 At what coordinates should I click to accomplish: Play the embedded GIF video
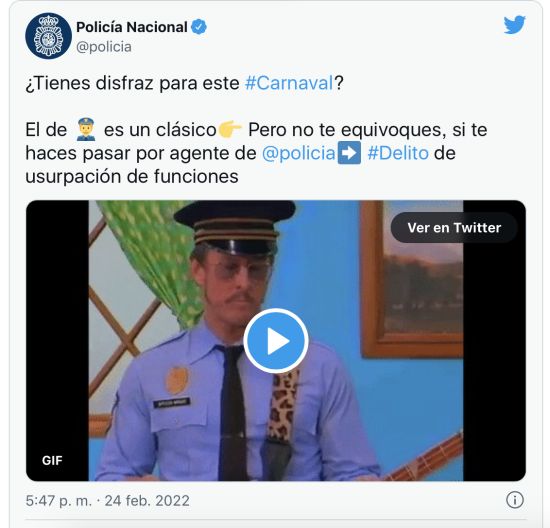click(276, 340)
